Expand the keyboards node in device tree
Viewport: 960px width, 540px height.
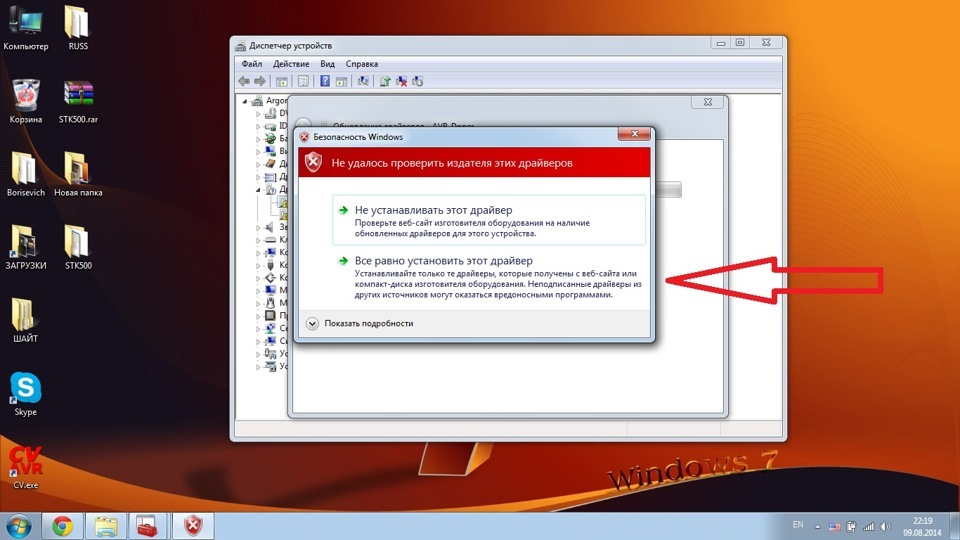(x=258, y=240)
